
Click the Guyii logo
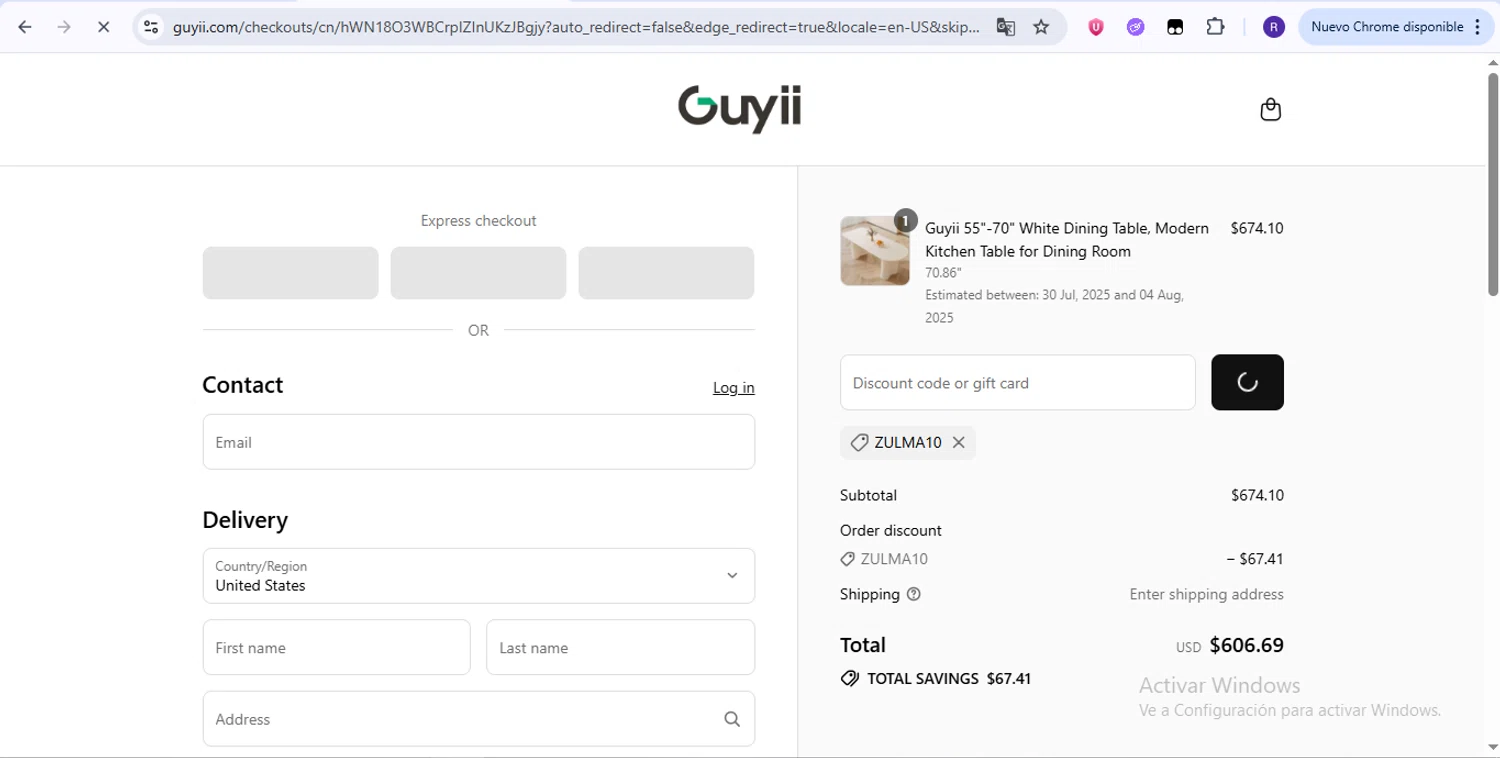tap(739, 108)
